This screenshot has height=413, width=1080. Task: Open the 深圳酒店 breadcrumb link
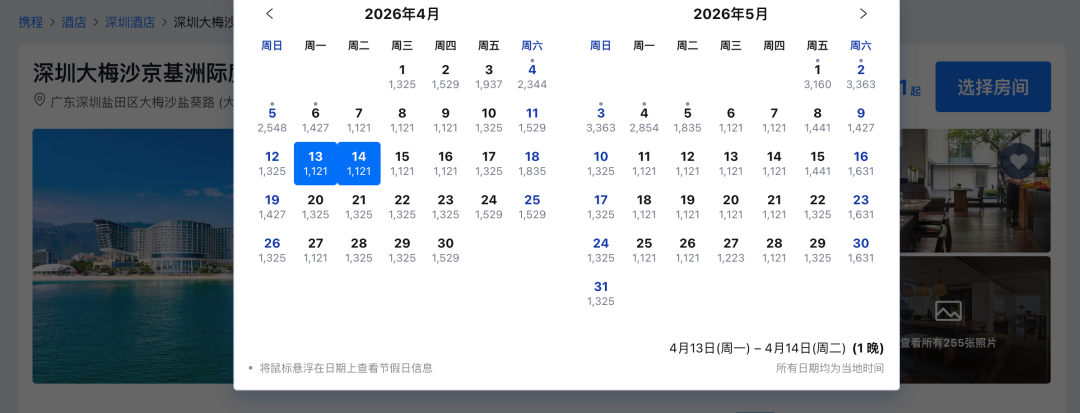(x=129, y=22)
